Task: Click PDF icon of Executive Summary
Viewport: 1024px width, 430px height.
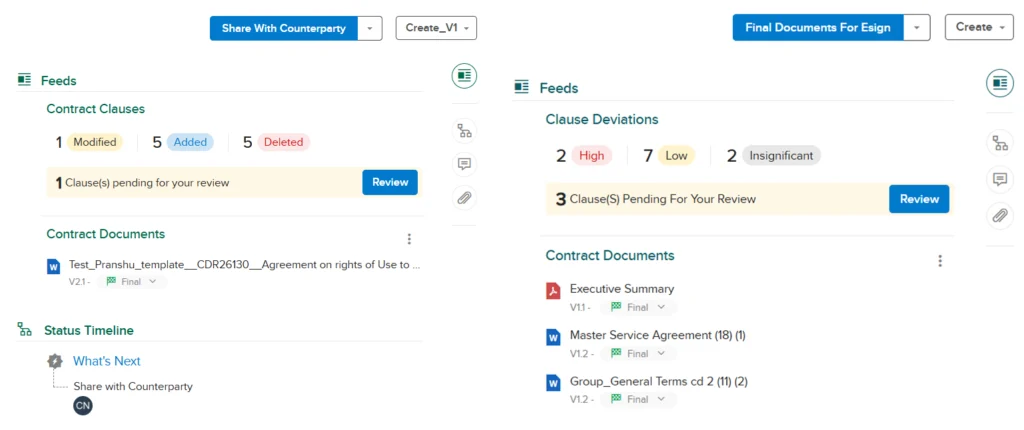Action: (x=553, y=291)
